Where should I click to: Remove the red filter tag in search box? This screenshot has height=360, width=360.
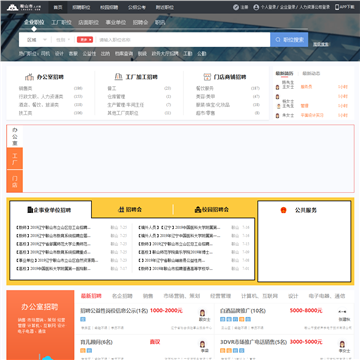click(x=85, y=40)
